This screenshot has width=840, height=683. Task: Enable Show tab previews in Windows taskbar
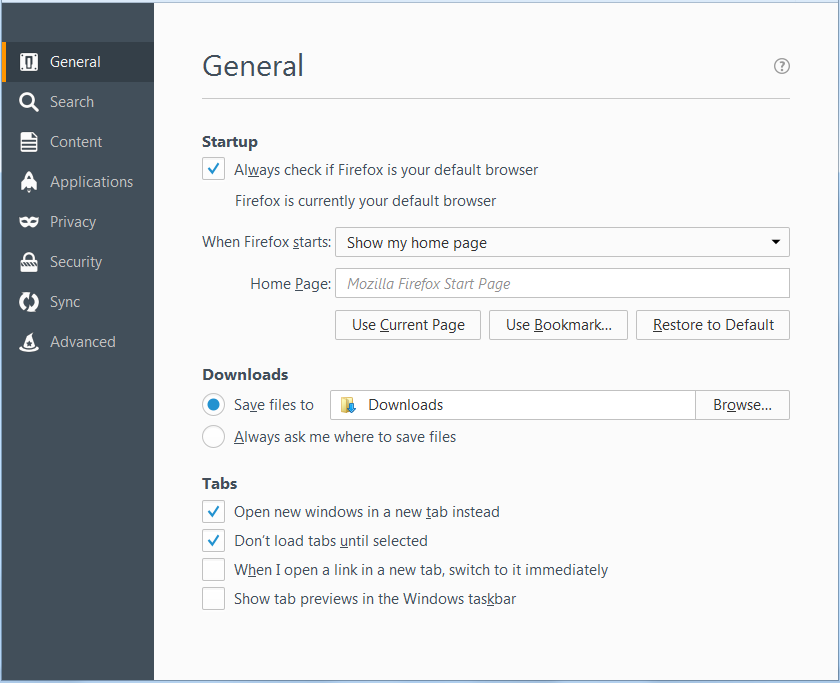pos(213,598)
